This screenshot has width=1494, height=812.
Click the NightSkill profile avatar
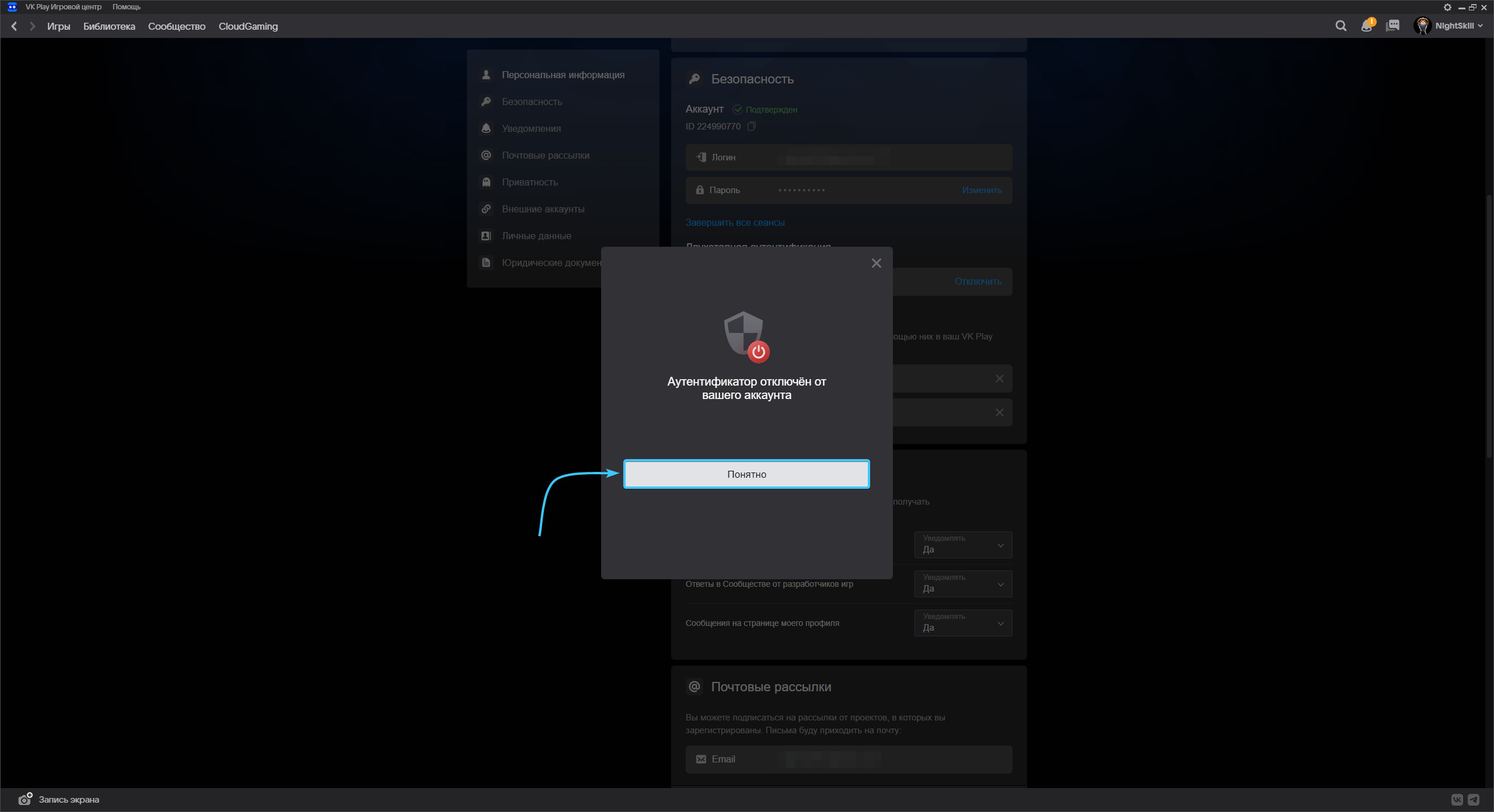pyautogui.click(x=1422, y=26)
